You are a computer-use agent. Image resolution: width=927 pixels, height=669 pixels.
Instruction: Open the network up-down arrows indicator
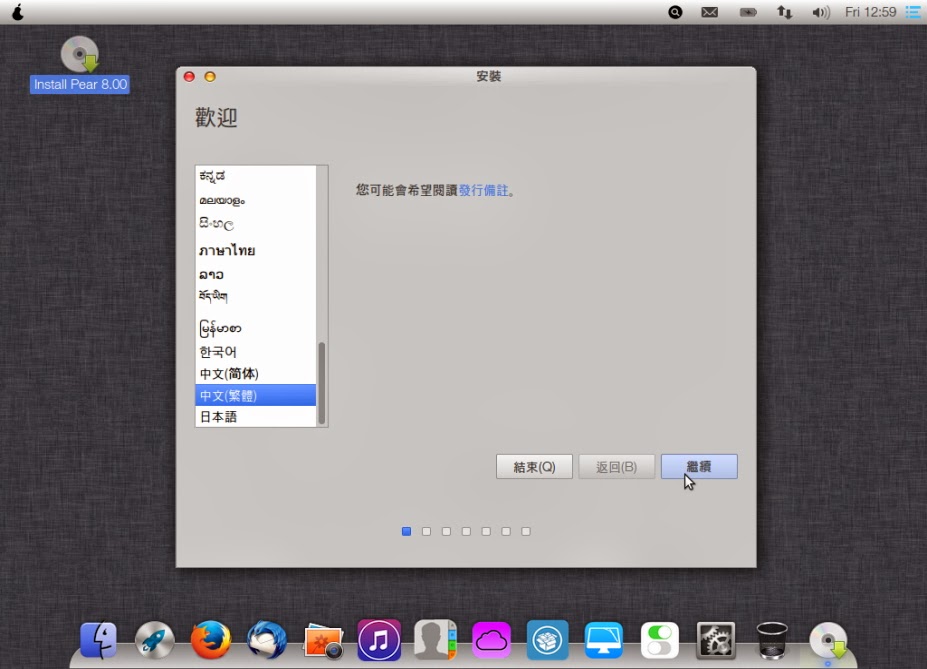pos(785,12)
